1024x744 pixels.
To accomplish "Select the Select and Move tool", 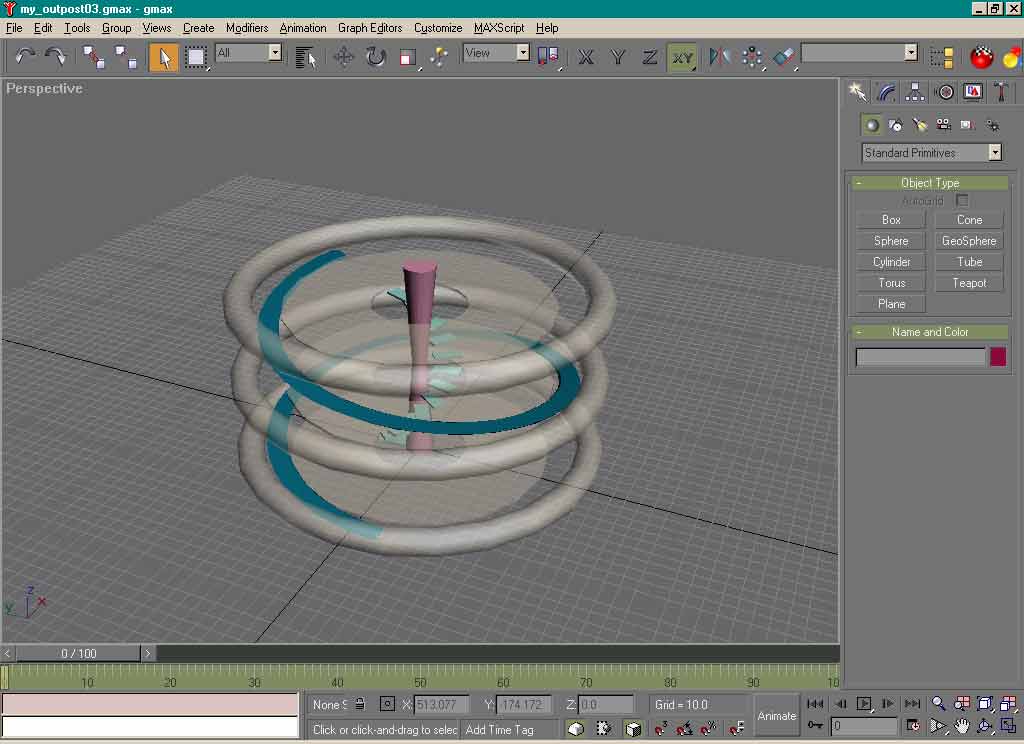I will (x=343, y=57).
